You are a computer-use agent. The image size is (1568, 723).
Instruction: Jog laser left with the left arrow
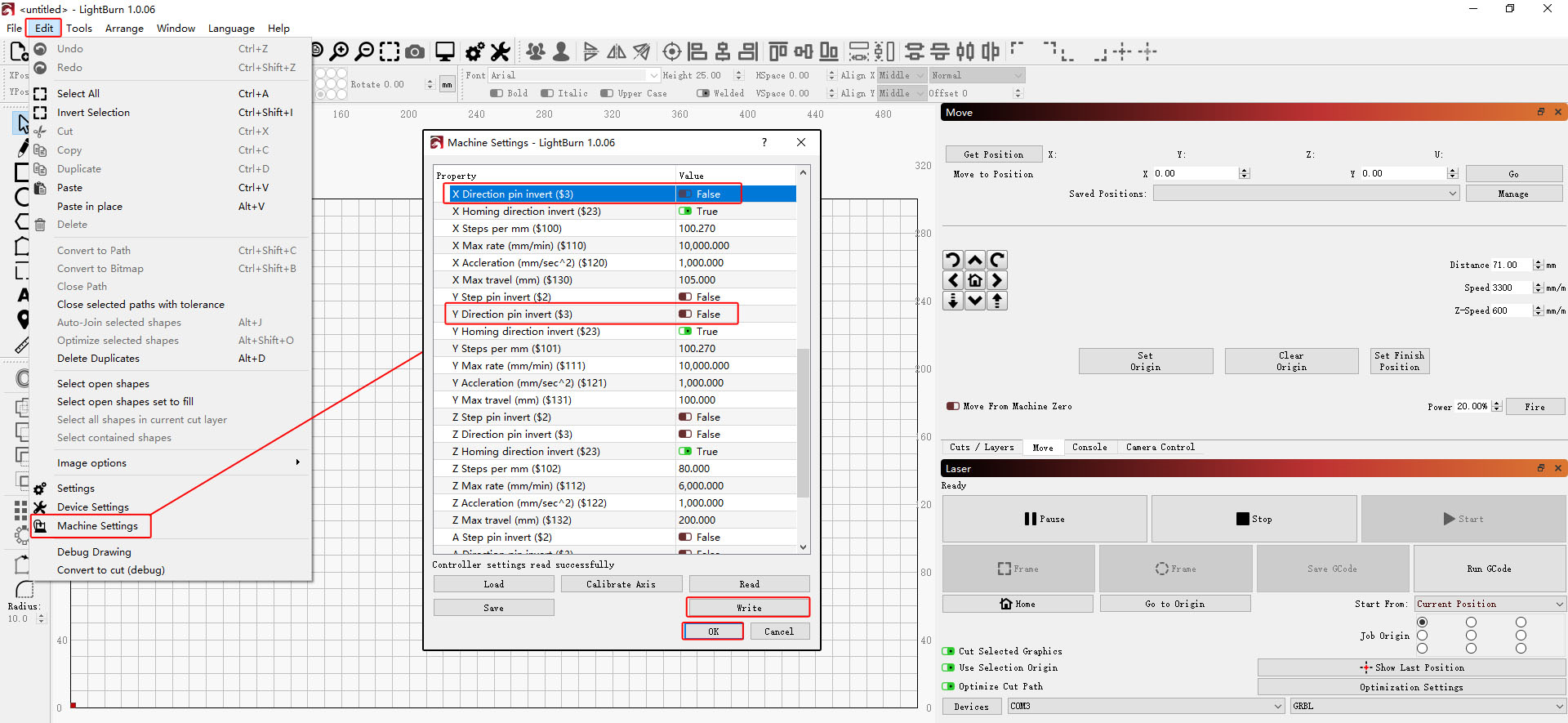[x=953, y=280]
